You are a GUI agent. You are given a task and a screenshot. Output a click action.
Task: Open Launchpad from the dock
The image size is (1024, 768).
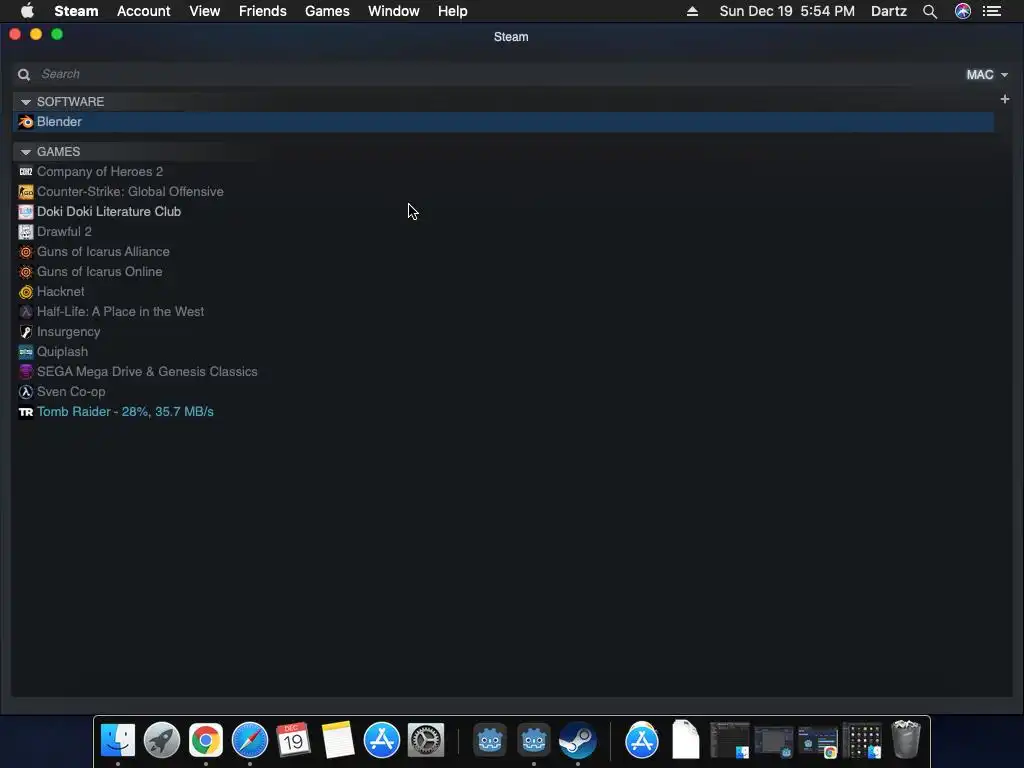(162, 740)
